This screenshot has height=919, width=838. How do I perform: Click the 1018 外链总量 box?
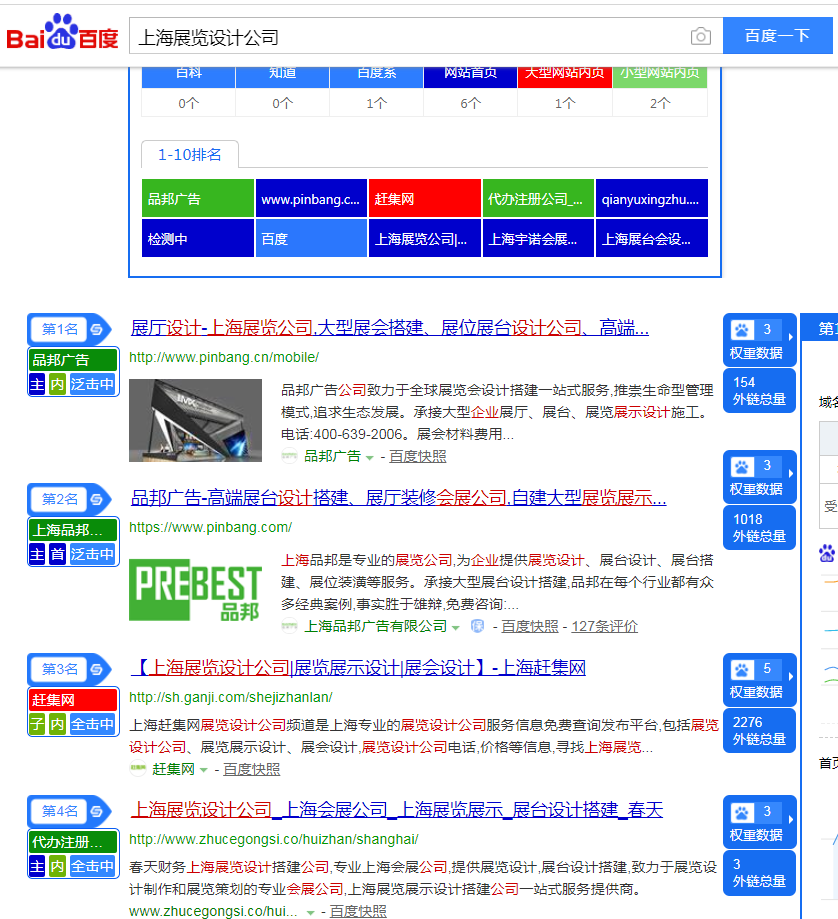759,527
